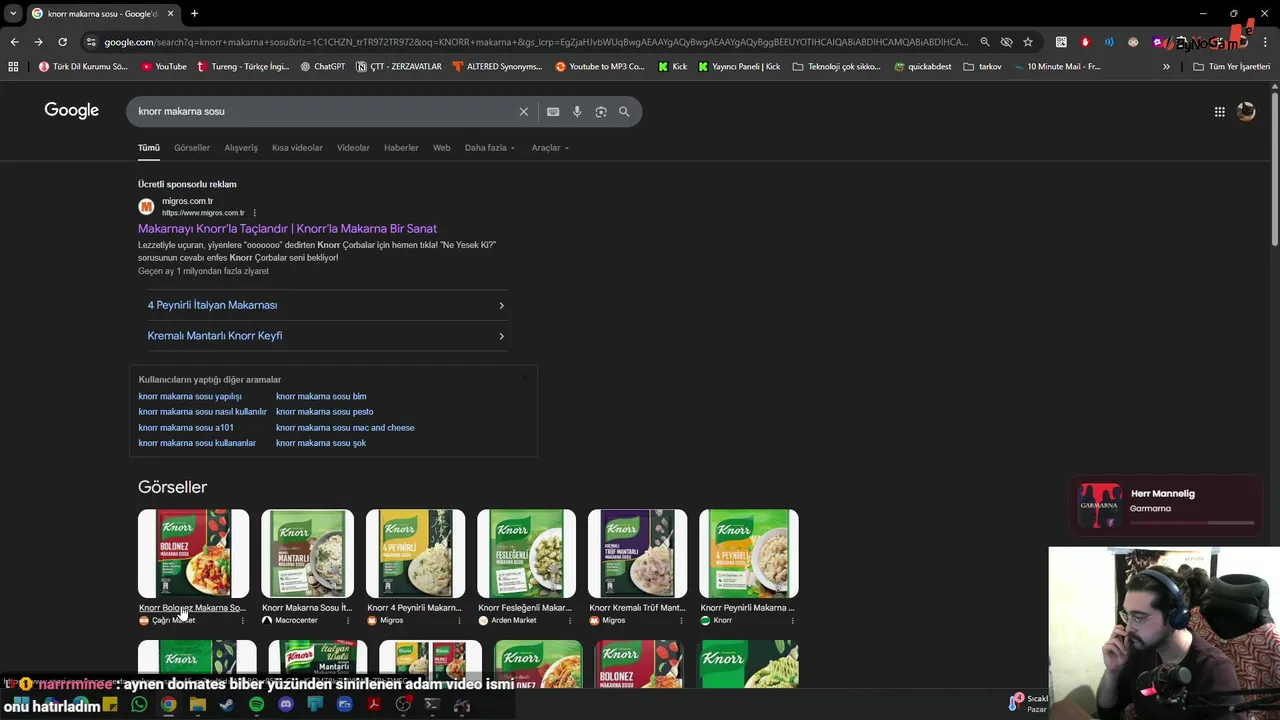Image resolution: width=1280 pixels, height=720 pixels.
Task: Go back with the browser back arrow
Action: click(14, 42)
